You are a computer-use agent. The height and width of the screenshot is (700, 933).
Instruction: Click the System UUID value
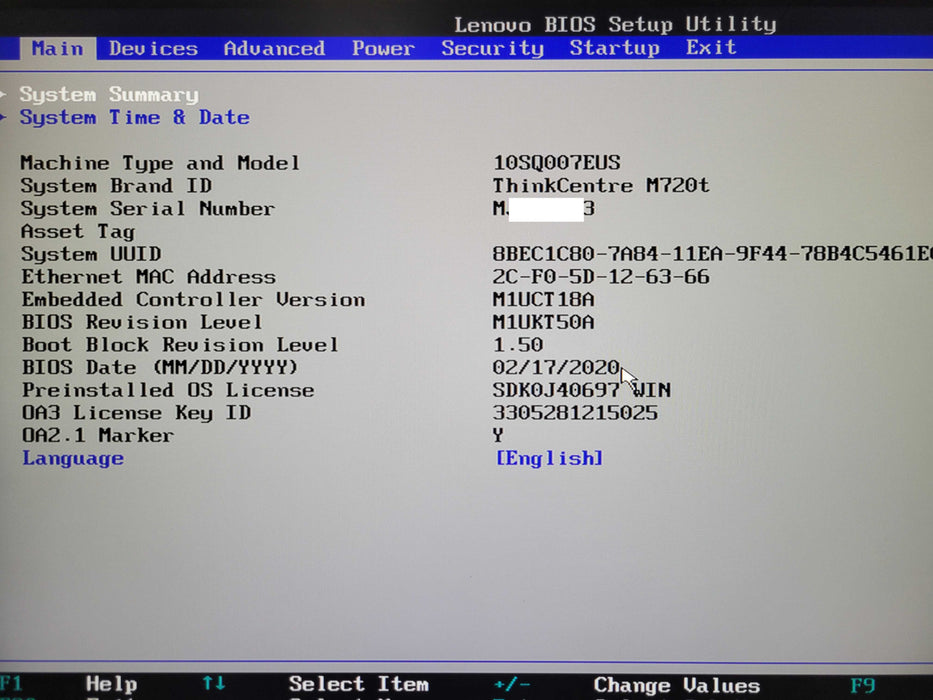click(712, 254)
